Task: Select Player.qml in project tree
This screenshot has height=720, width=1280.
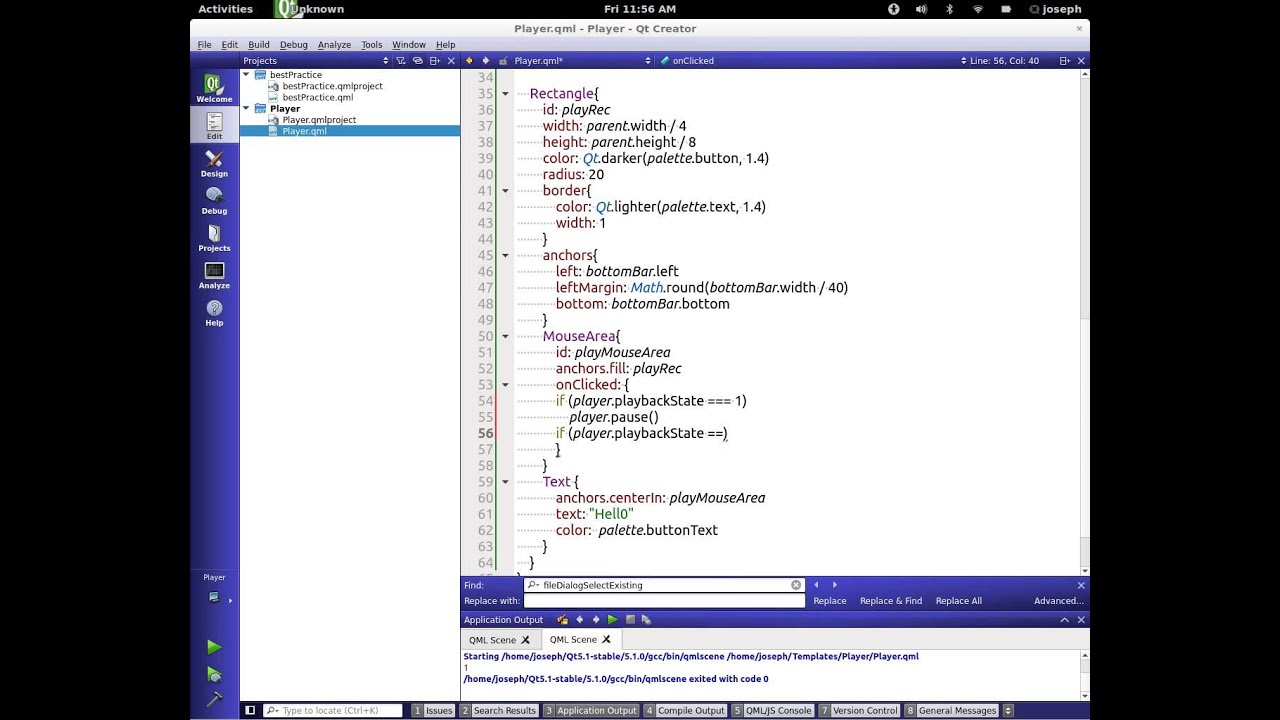Action: click(304, 131)
